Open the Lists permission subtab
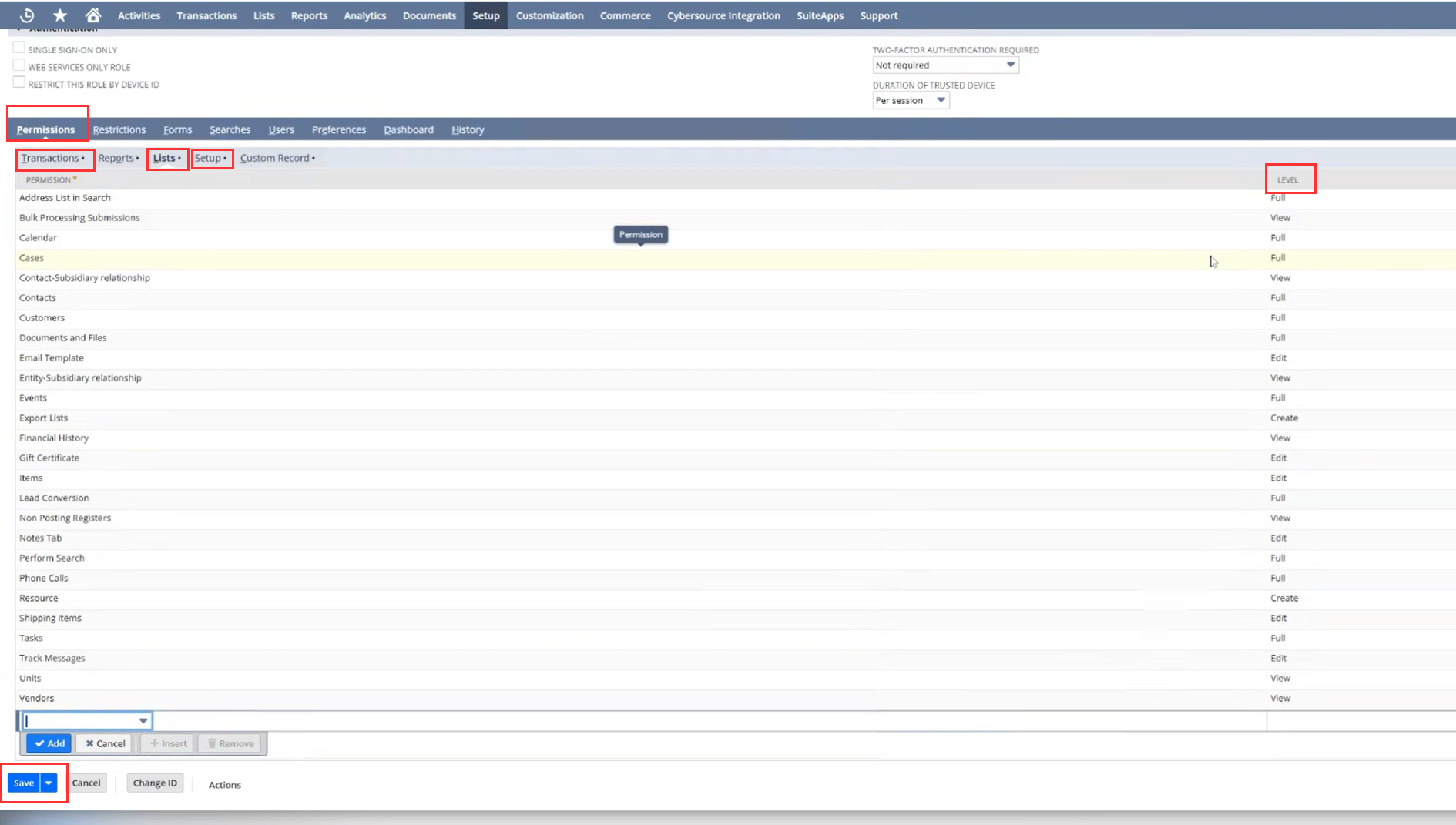This screenshot has height=825, width=1456. point(166,158)
